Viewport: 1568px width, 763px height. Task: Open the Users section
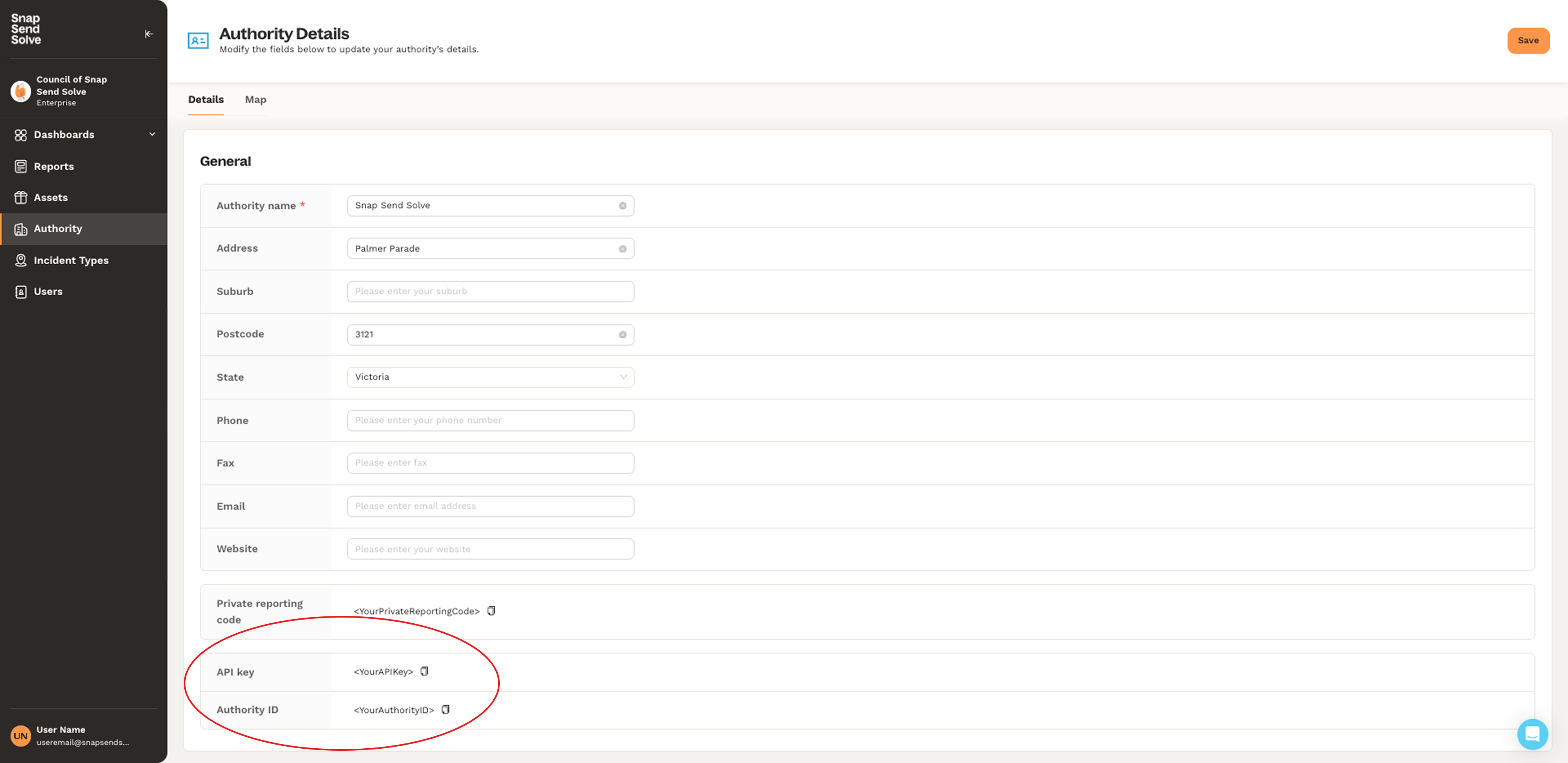point(48,291)
